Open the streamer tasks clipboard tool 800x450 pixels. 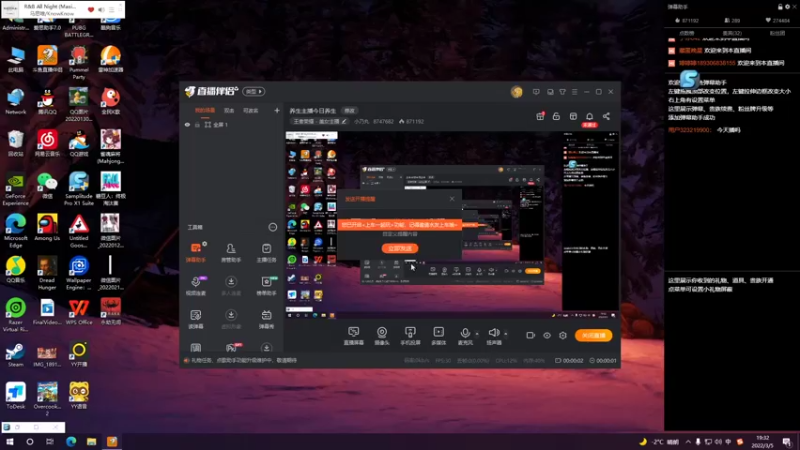(x=266, y=252)
